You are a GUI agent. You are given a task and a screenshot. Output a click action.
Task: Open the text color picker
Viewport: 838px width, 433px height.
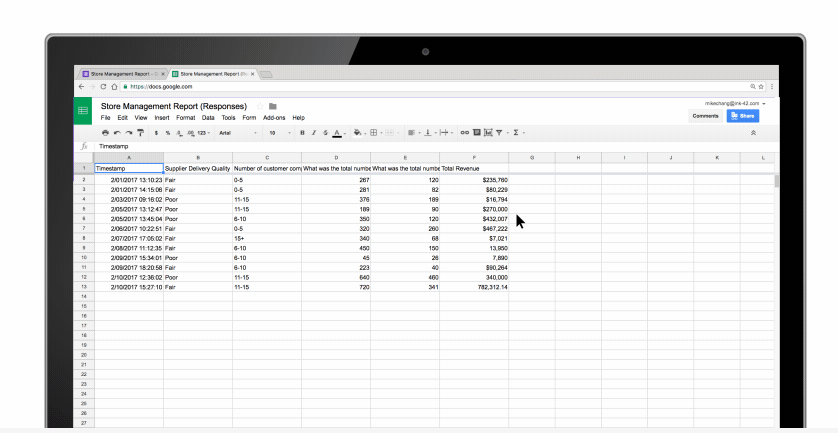pyautogui.click(x=337, y=133)
